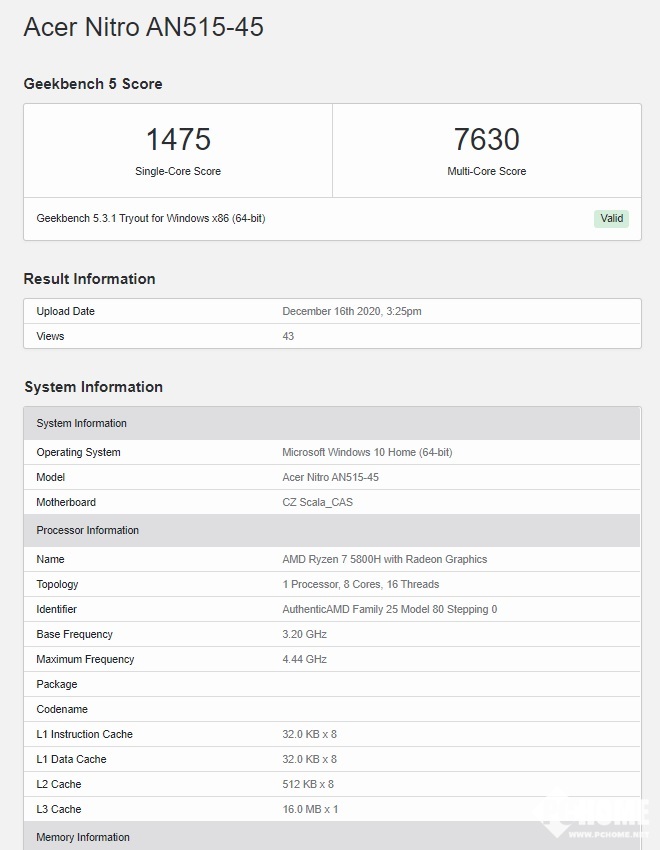The height and width of the screenshot is (850, 660).
Task: Click the System Information table header
Action: pos(81,423)
